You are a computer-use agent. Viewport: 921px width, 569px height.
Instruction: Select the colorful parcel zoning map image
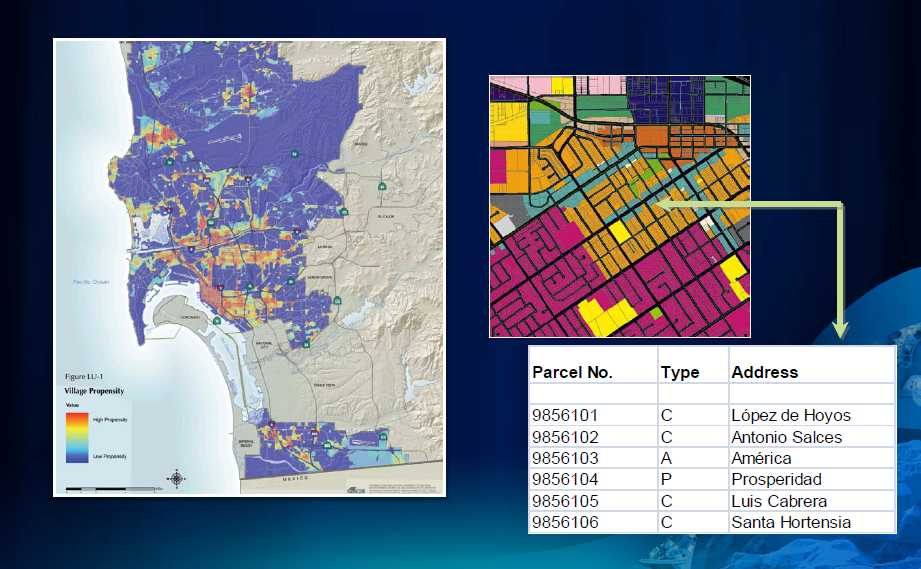[620, 206]
